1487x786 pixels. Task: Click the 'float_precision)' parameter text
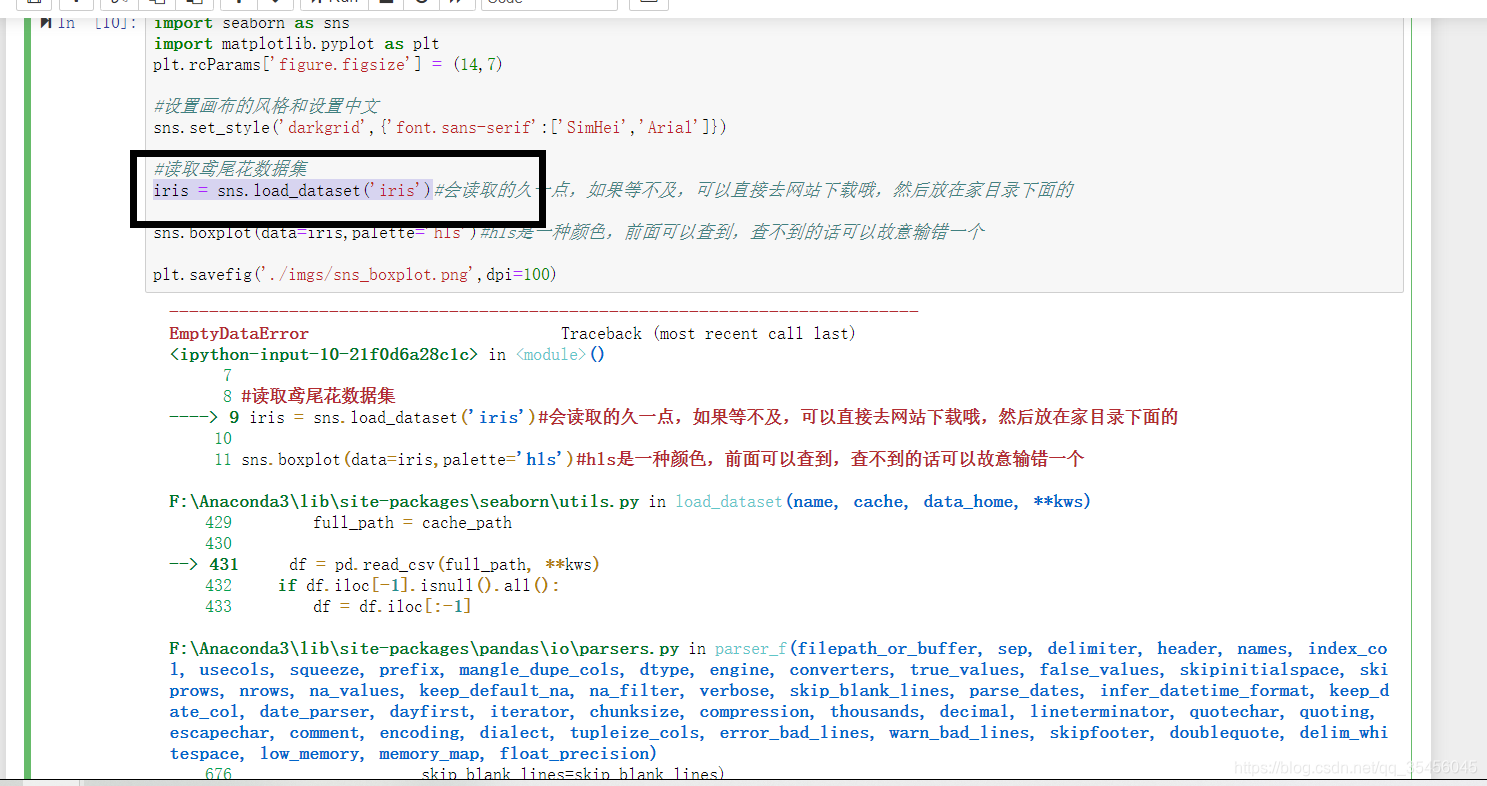[579, 753]
